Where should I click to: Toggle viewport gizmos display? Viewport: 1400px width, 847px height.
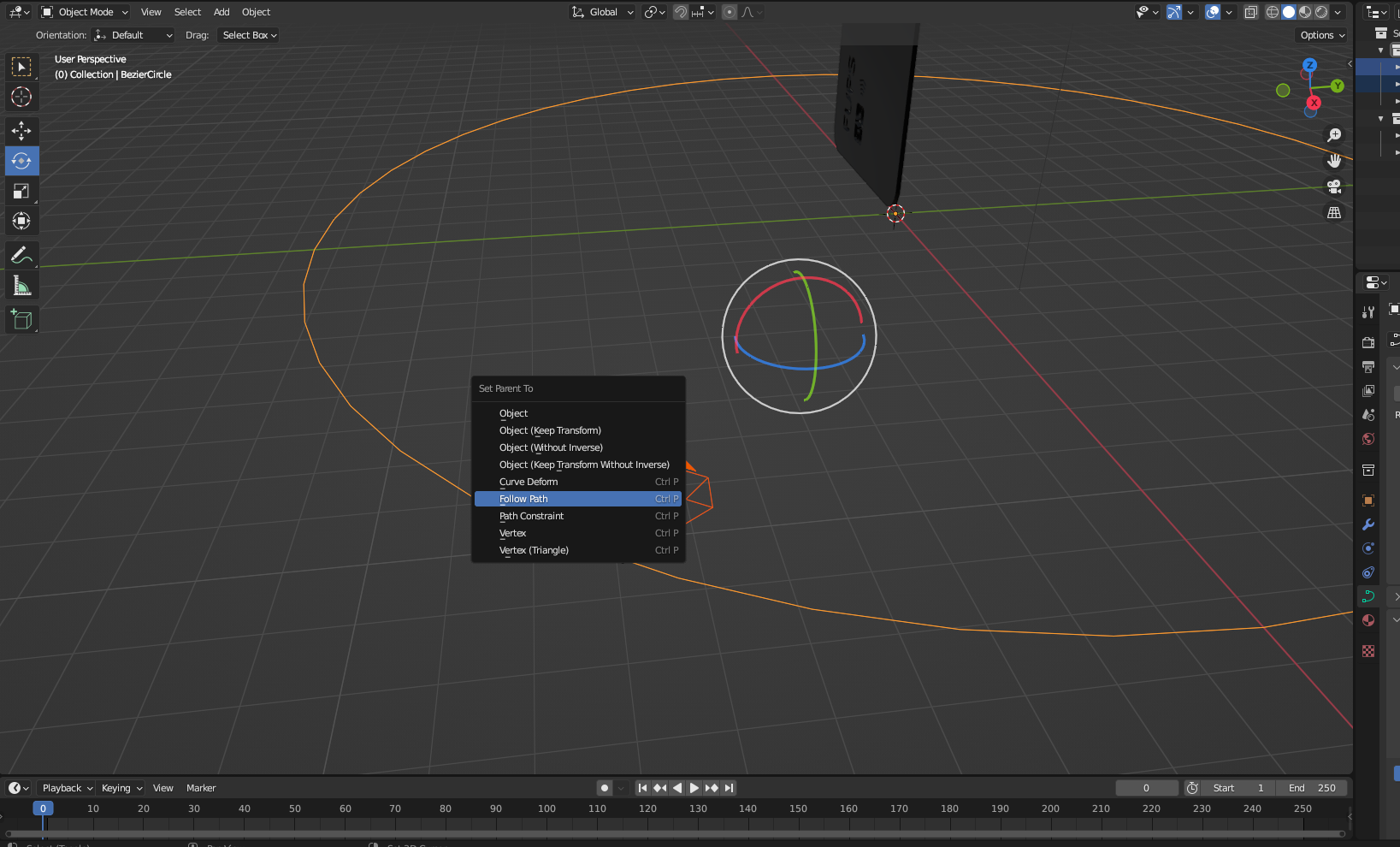click(x=1174, y=12)
